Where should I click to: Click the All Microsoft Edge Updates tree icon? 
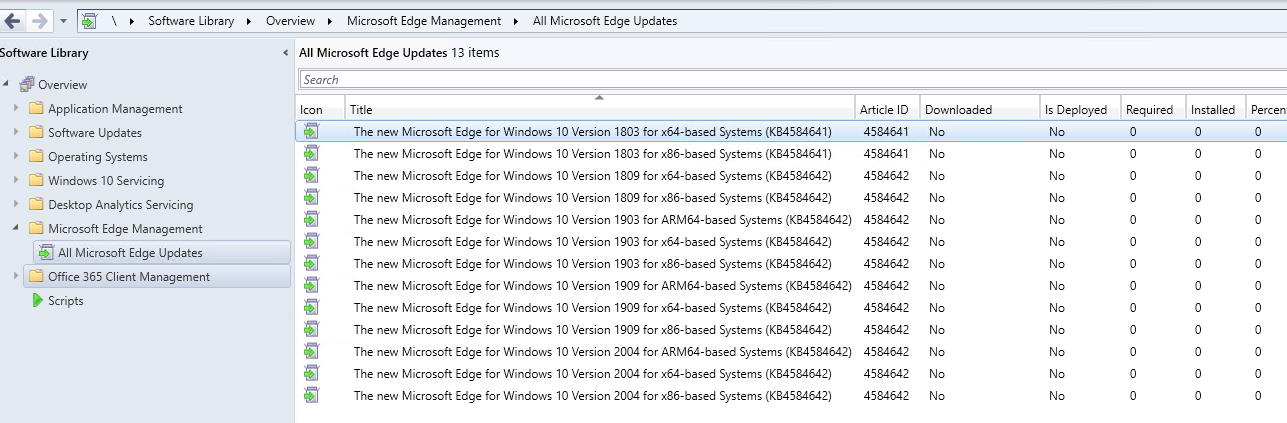tap(46, 253)
